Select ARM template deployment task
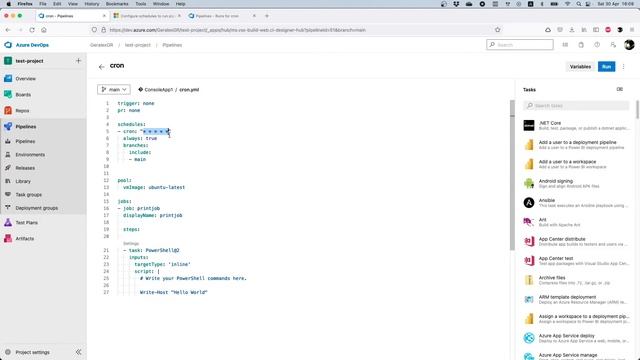Screen dimensions: 640x360 point(576,299)
